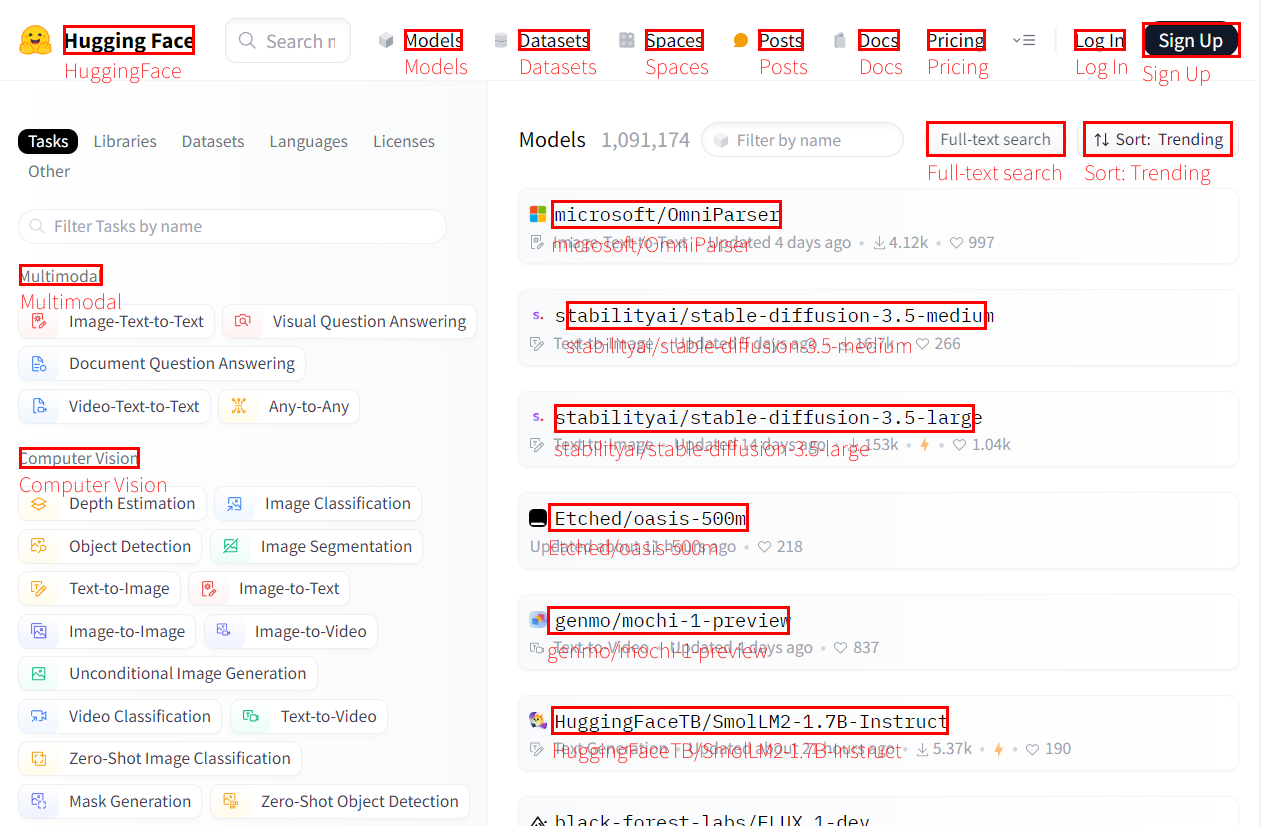Click the Etched avatar on the oasis-500m card

pyautogui.click(x=538, y=518)
